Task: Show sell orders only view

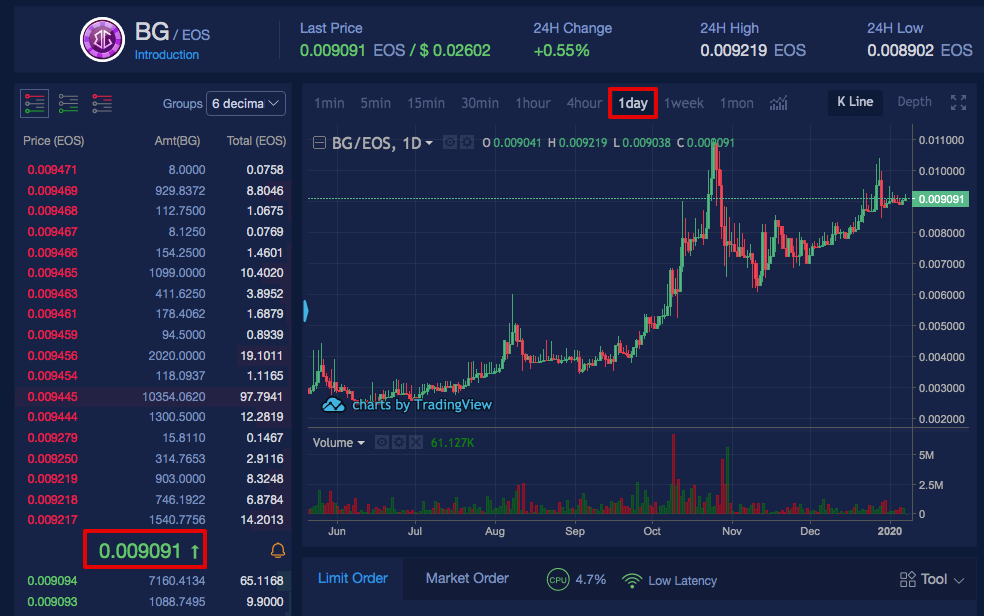Action: (x=102, y=104)
